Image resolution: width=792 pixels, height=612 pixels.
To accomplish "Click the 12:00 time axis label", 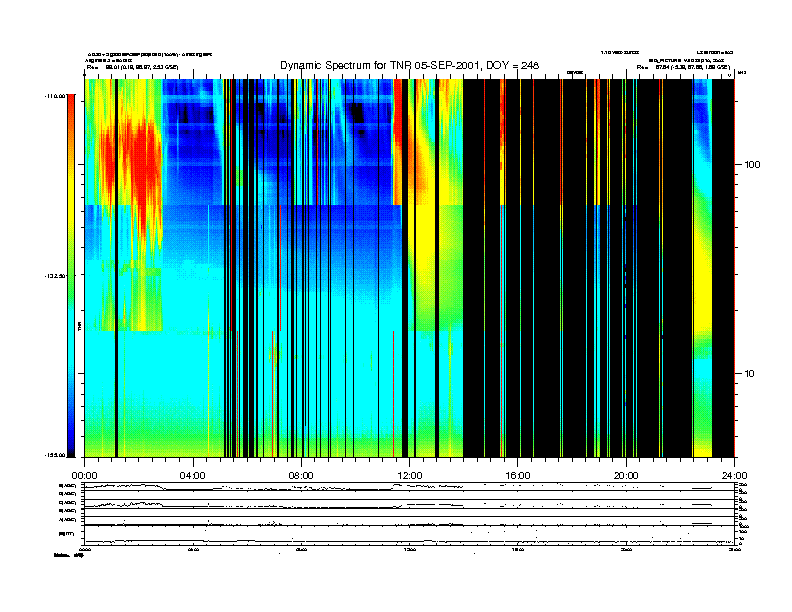I will click(410, 476).
